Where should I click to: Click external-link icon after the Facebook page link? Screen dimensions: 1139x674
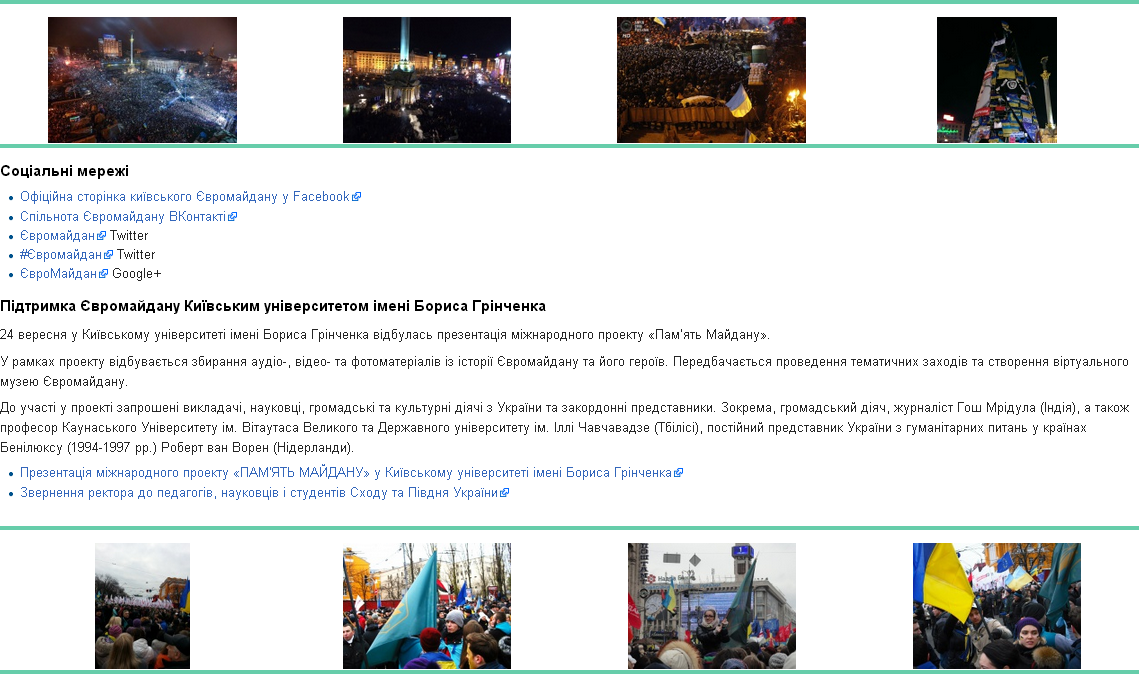point(356,198)
